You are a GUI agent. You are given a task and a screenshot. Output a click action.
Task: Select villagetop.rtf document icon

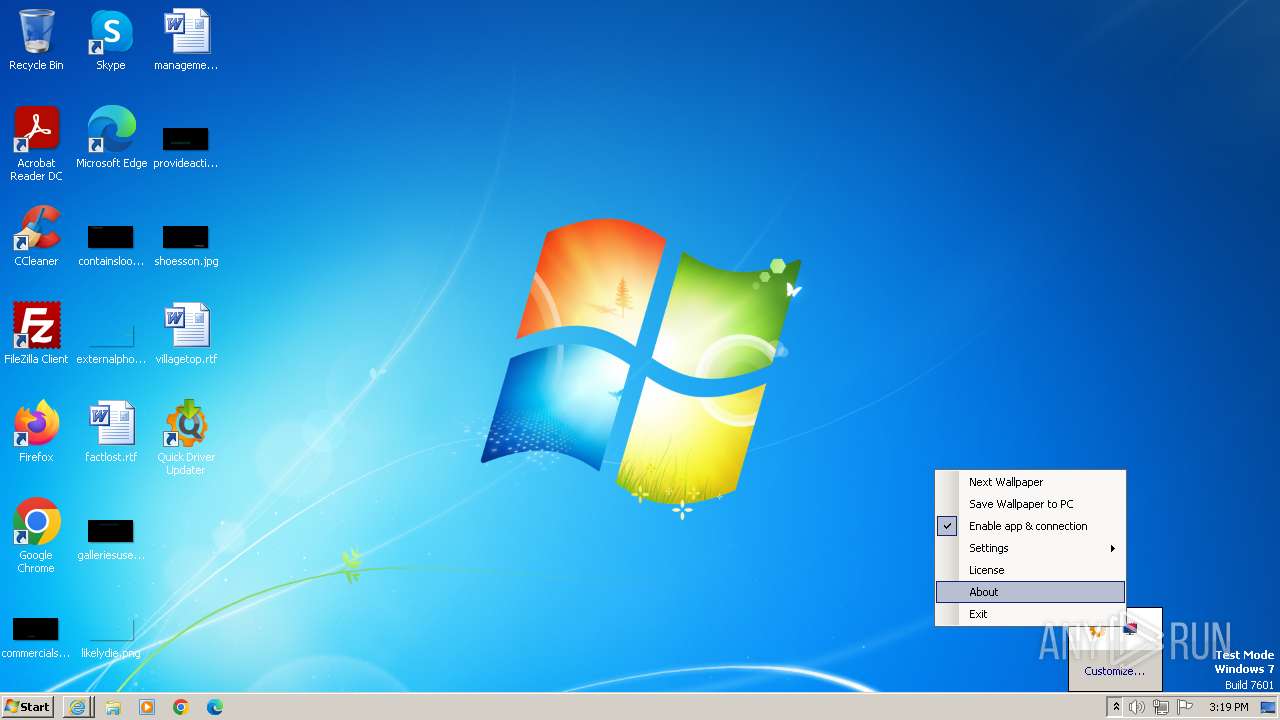pos(186,333)
